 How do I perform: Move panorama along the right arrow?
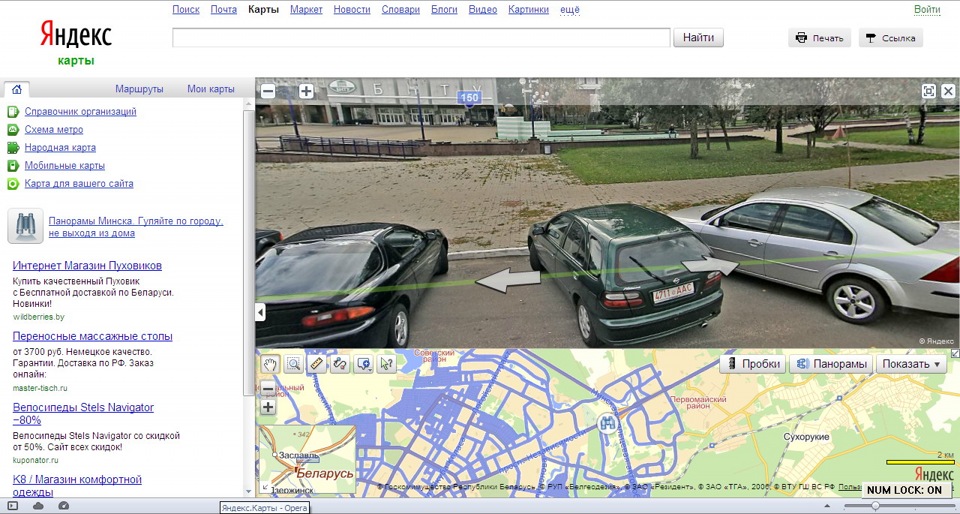coord(710,266)
